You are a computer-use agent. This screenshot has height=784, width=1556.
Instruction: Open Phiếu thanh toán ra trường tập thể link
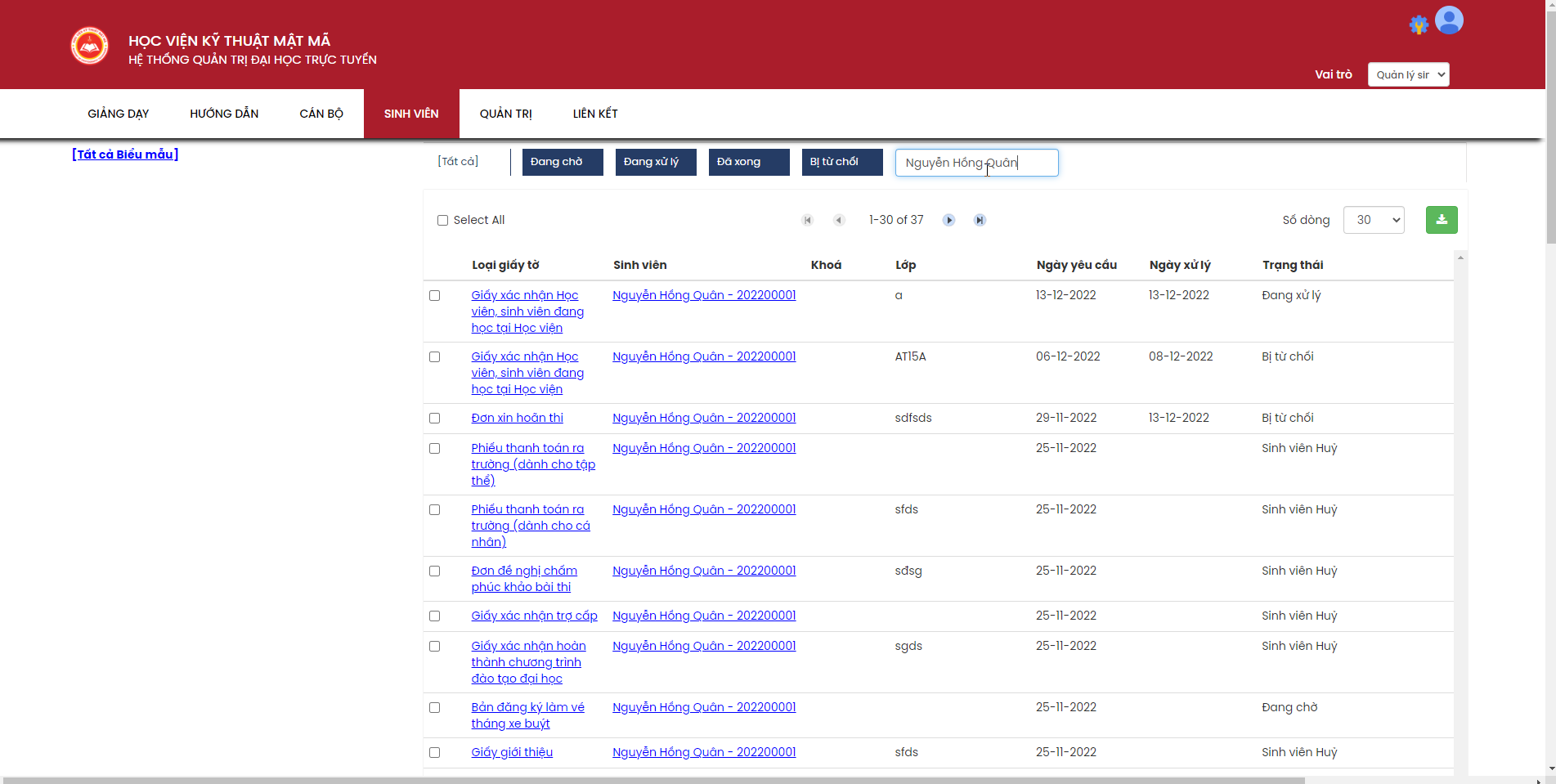pyautogui.click(x=533, y=464)
